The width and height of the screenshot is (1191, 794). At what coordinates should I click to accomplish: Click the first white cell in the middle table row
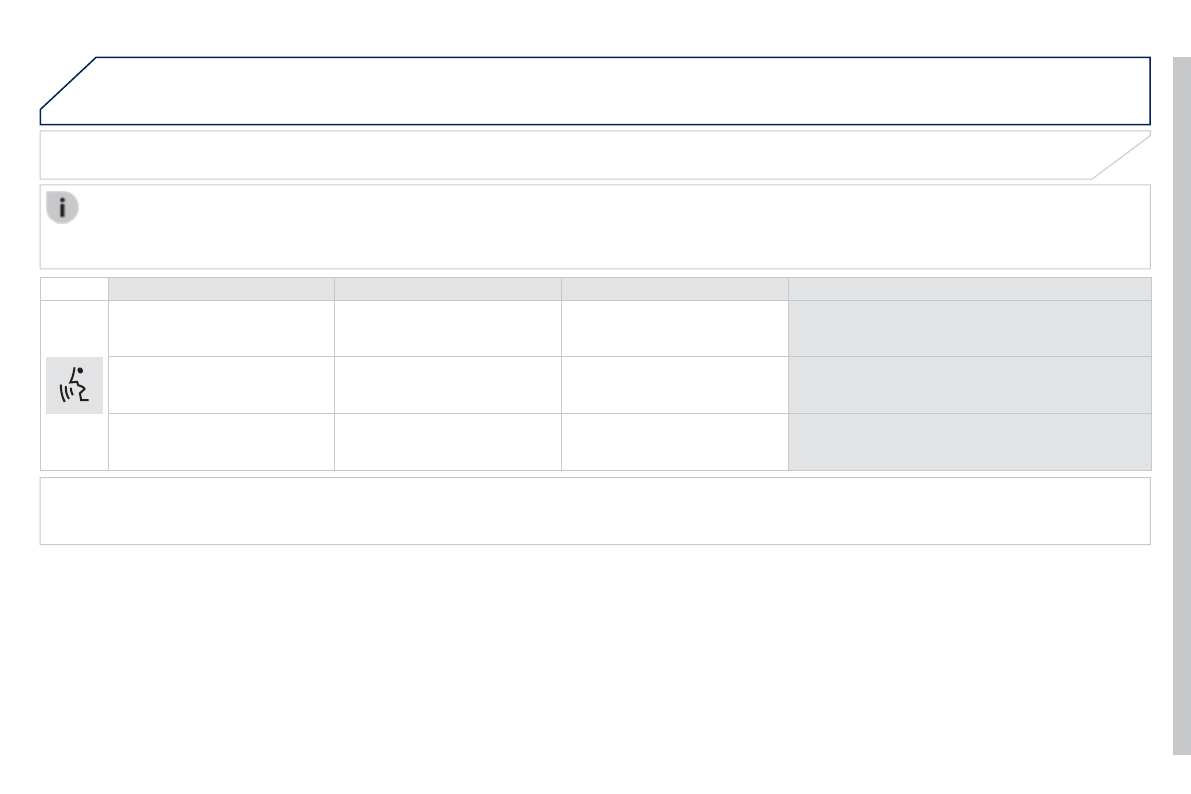pos(221,385)
